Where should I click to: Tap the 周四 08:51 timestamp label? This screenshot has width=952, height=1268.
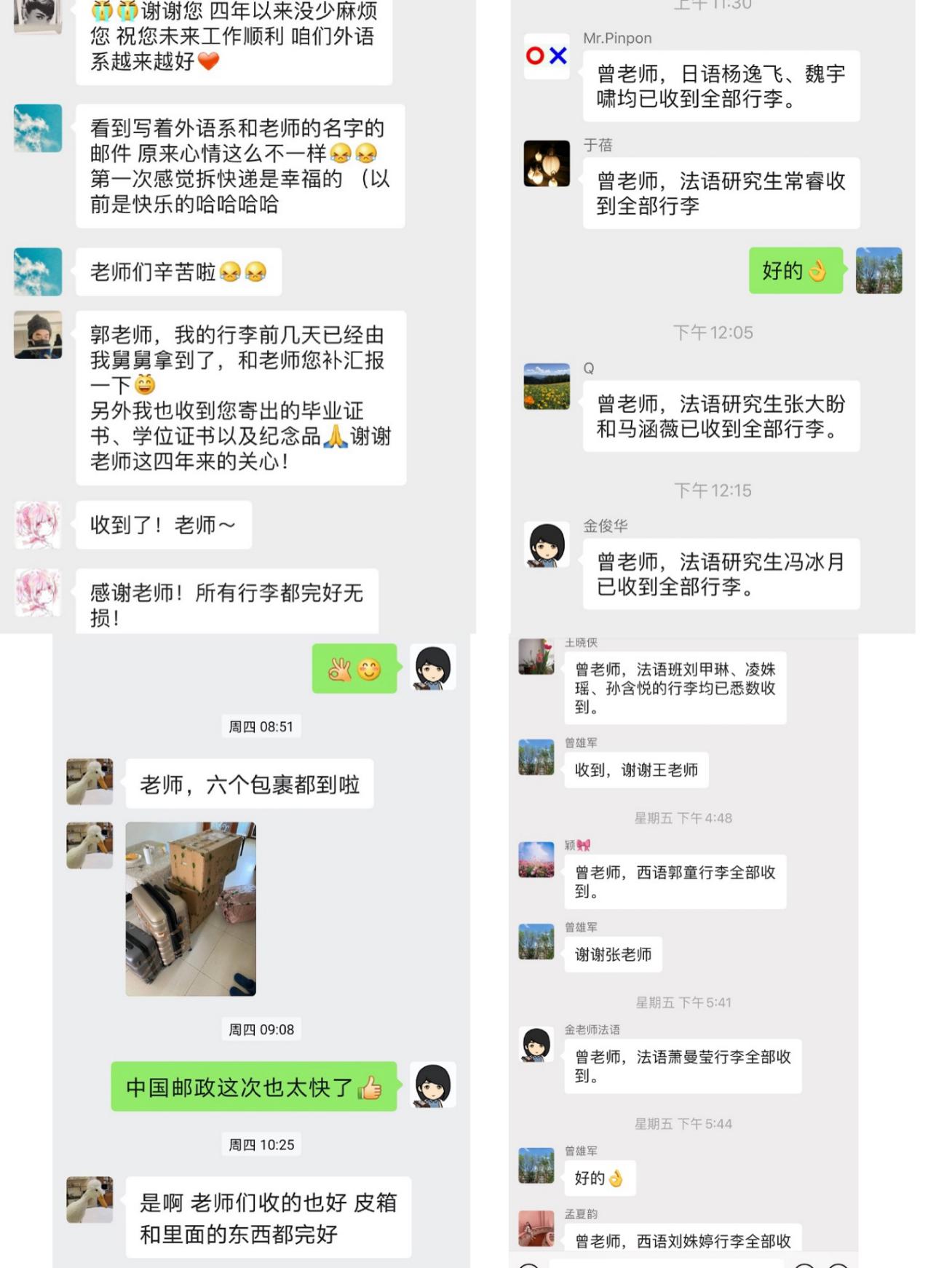pos(261,726)
